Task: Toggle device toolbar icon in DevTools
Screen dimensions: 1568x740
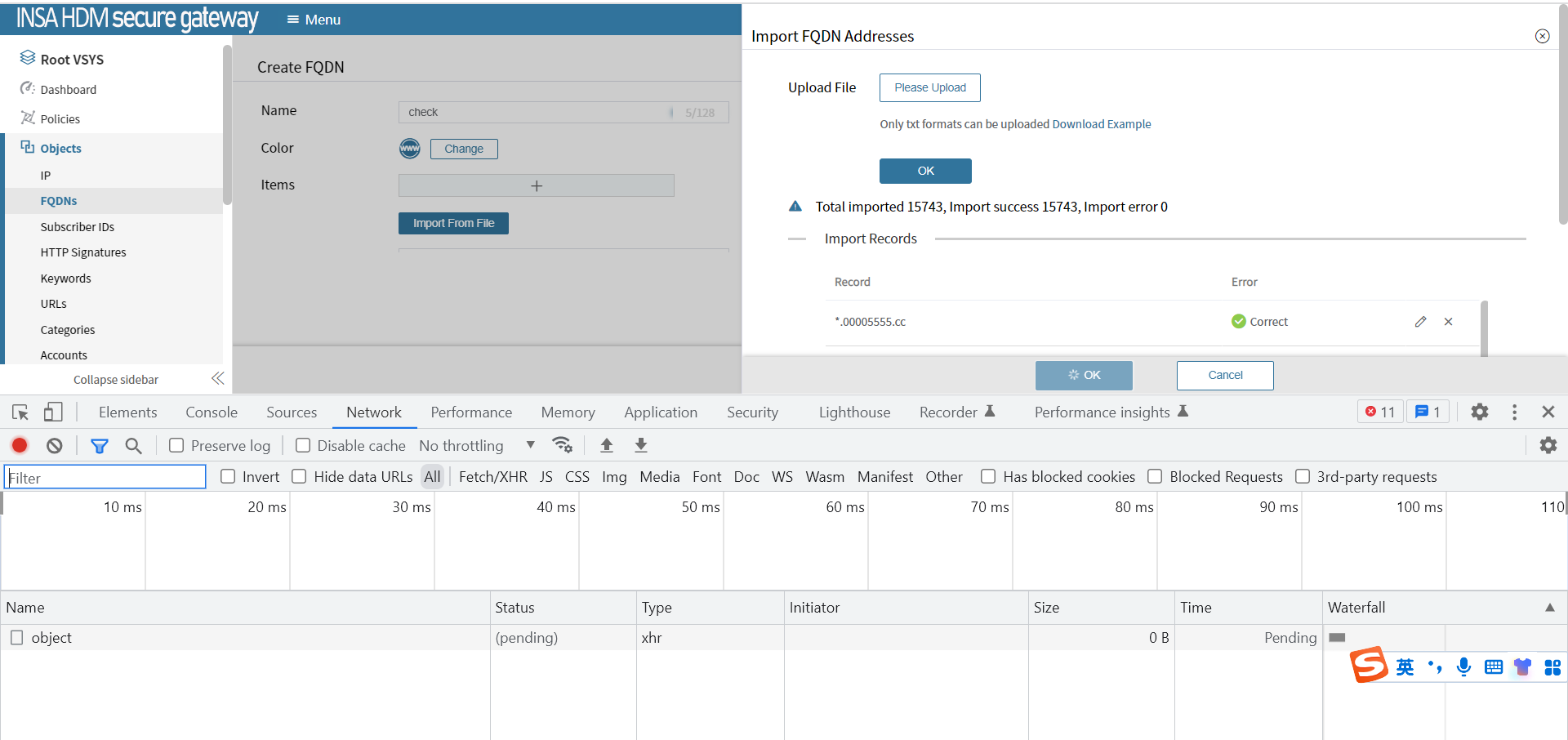Action: (53, 412)
